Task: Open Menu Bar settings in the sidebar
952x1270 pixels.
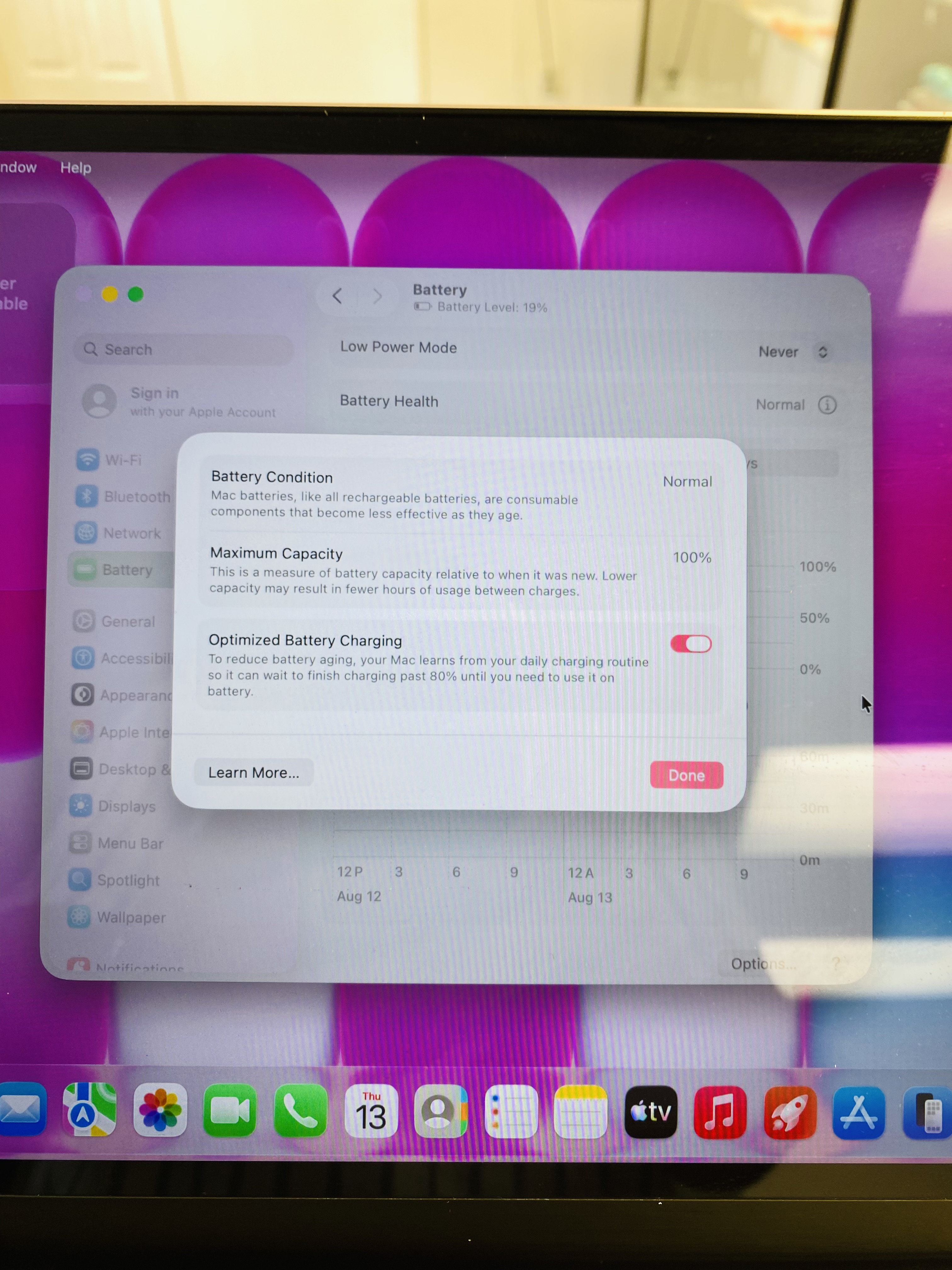Action: coord(116,843)
